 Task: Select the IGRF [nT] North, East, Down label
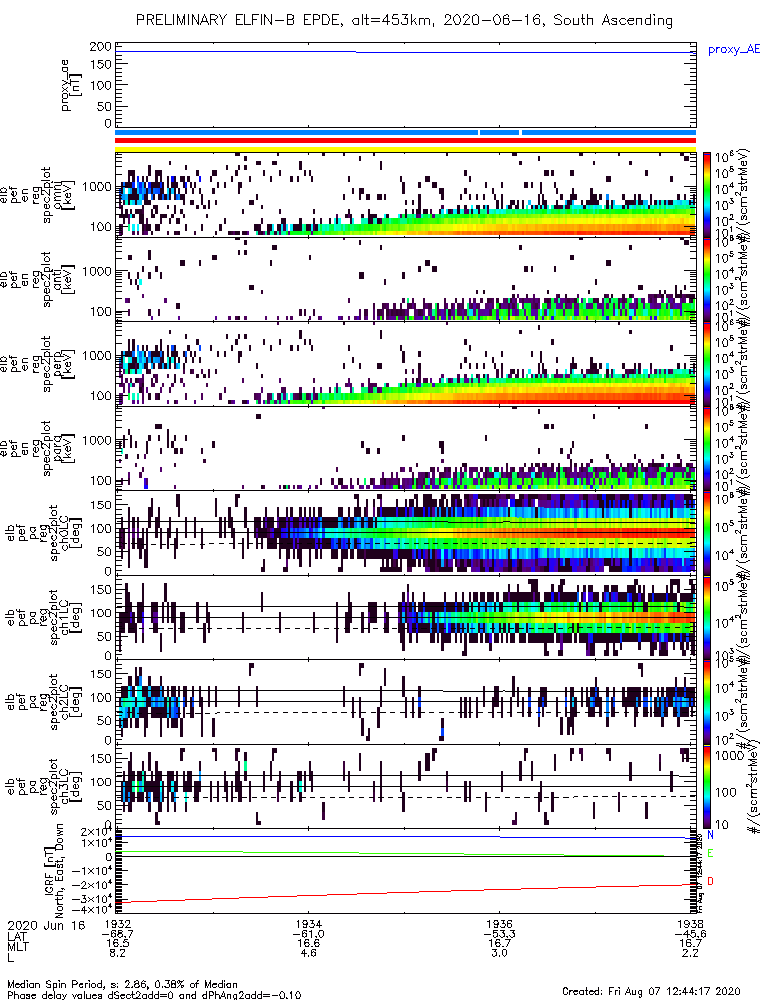(54, 871)
